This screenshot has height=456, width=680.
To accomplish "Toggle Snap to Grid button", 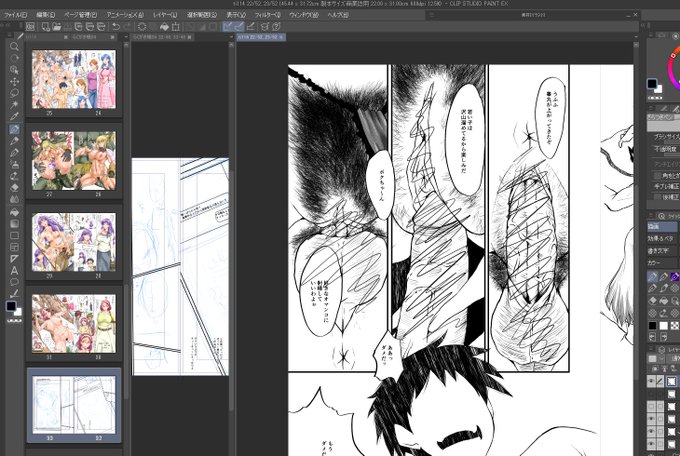I will click(250, 27).
